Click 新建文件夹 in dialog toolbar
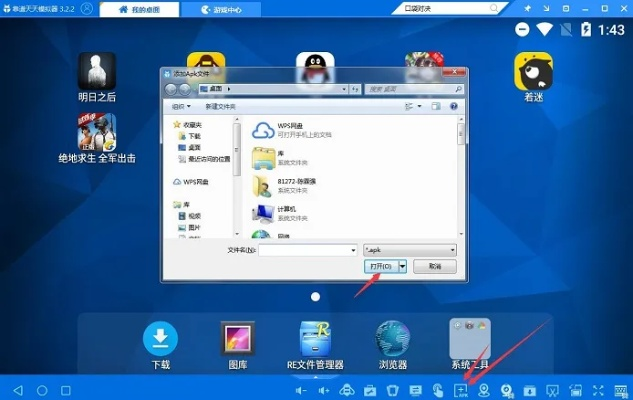The width and height of the screenshot is (633, 400). click(x=220, y=107)
